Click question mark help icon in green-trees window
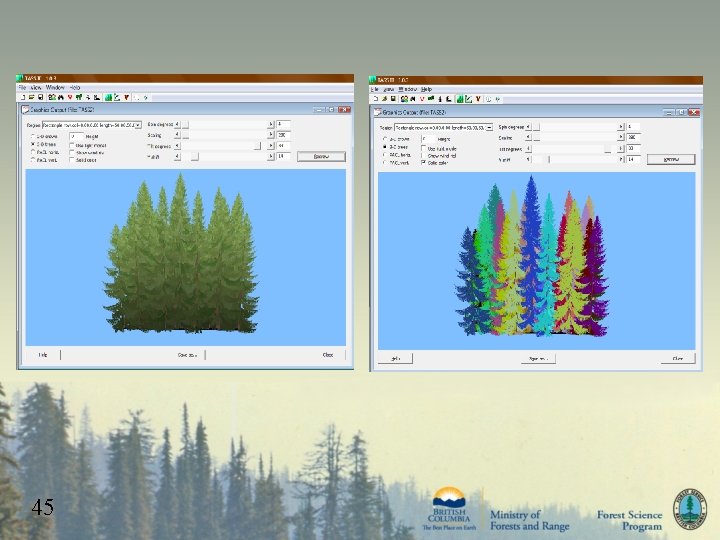Screen dimensions: 720x540 click(x=146, y=97)
